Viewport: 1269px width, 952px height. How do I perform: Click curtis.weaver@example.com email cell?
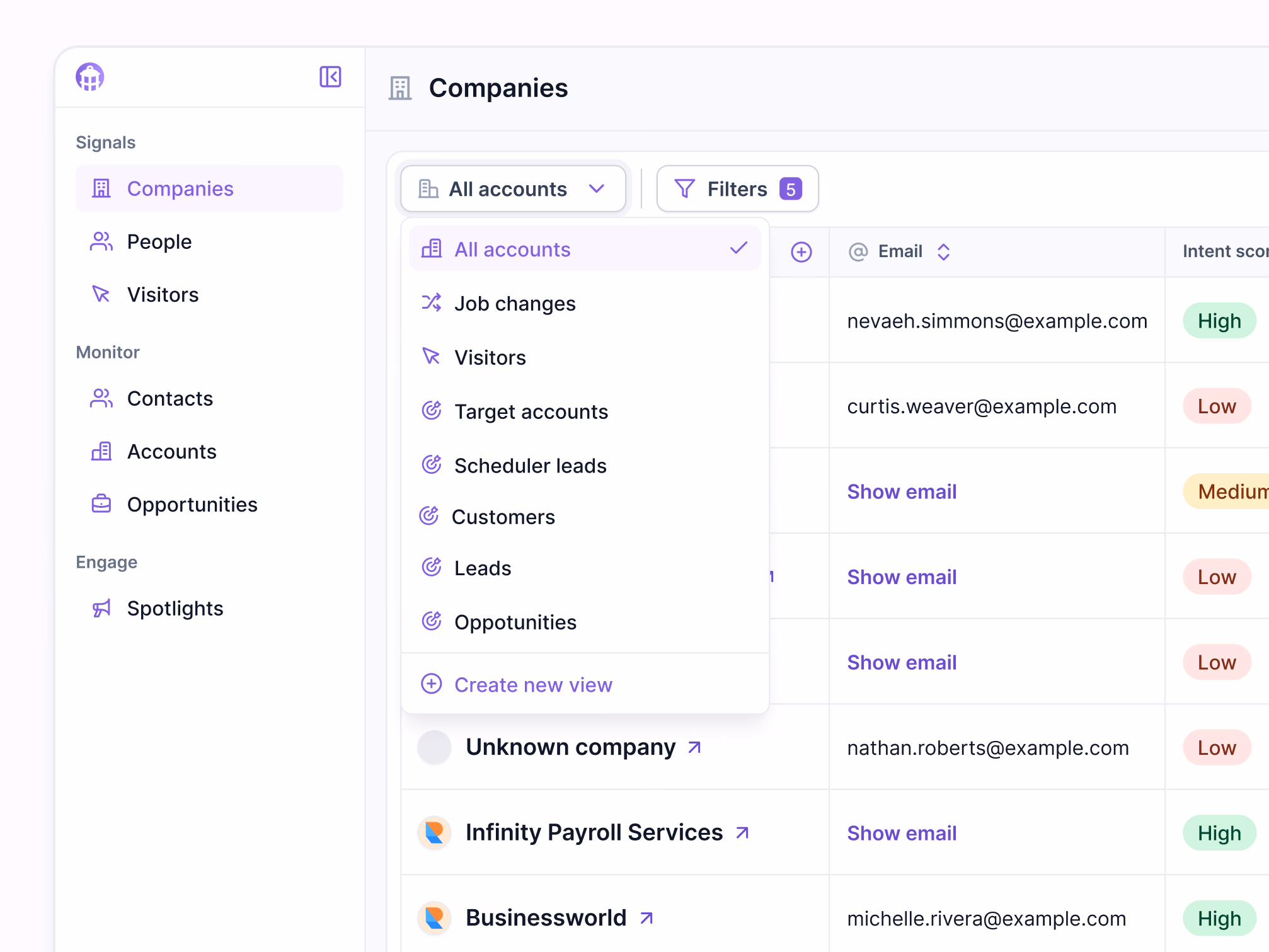point(982,406)
